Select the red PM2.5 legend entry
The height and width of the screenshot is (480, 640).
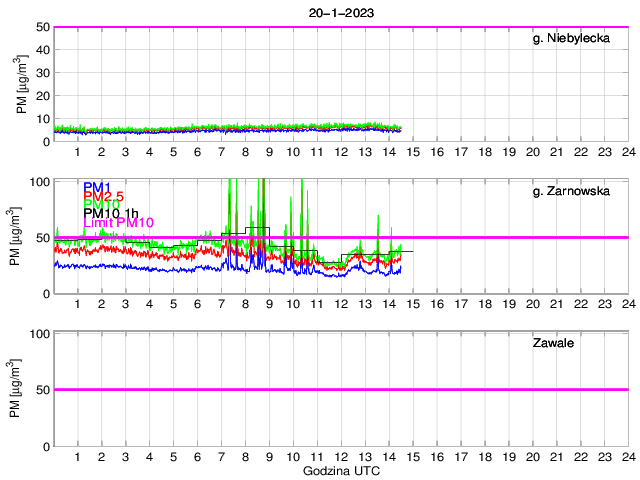click(103, 196)
